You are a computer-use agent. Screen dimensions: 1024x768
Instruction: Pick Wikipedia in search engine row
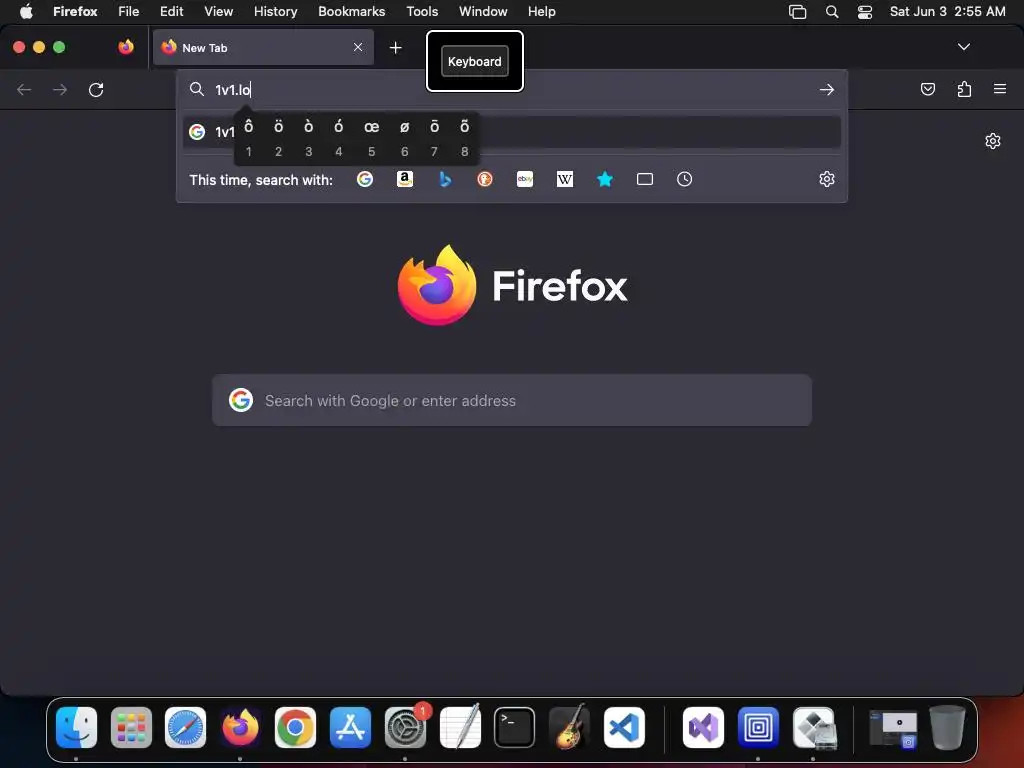click(x=565, y=179)
